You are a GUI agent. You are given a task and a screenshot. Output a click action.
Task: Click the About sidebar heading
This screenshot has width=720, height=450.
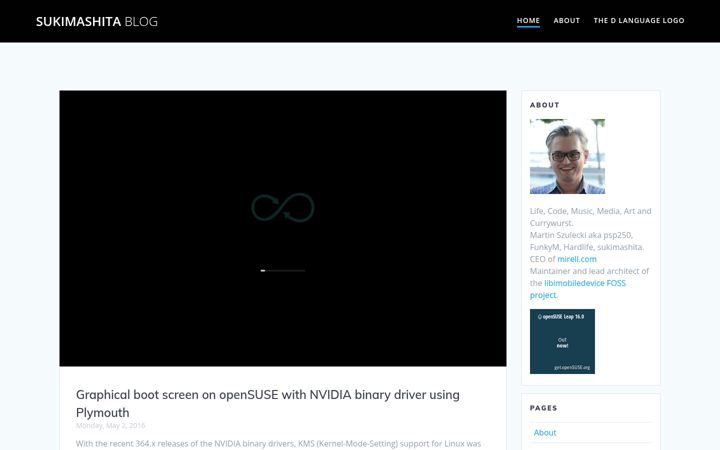[x=545, y=105]
